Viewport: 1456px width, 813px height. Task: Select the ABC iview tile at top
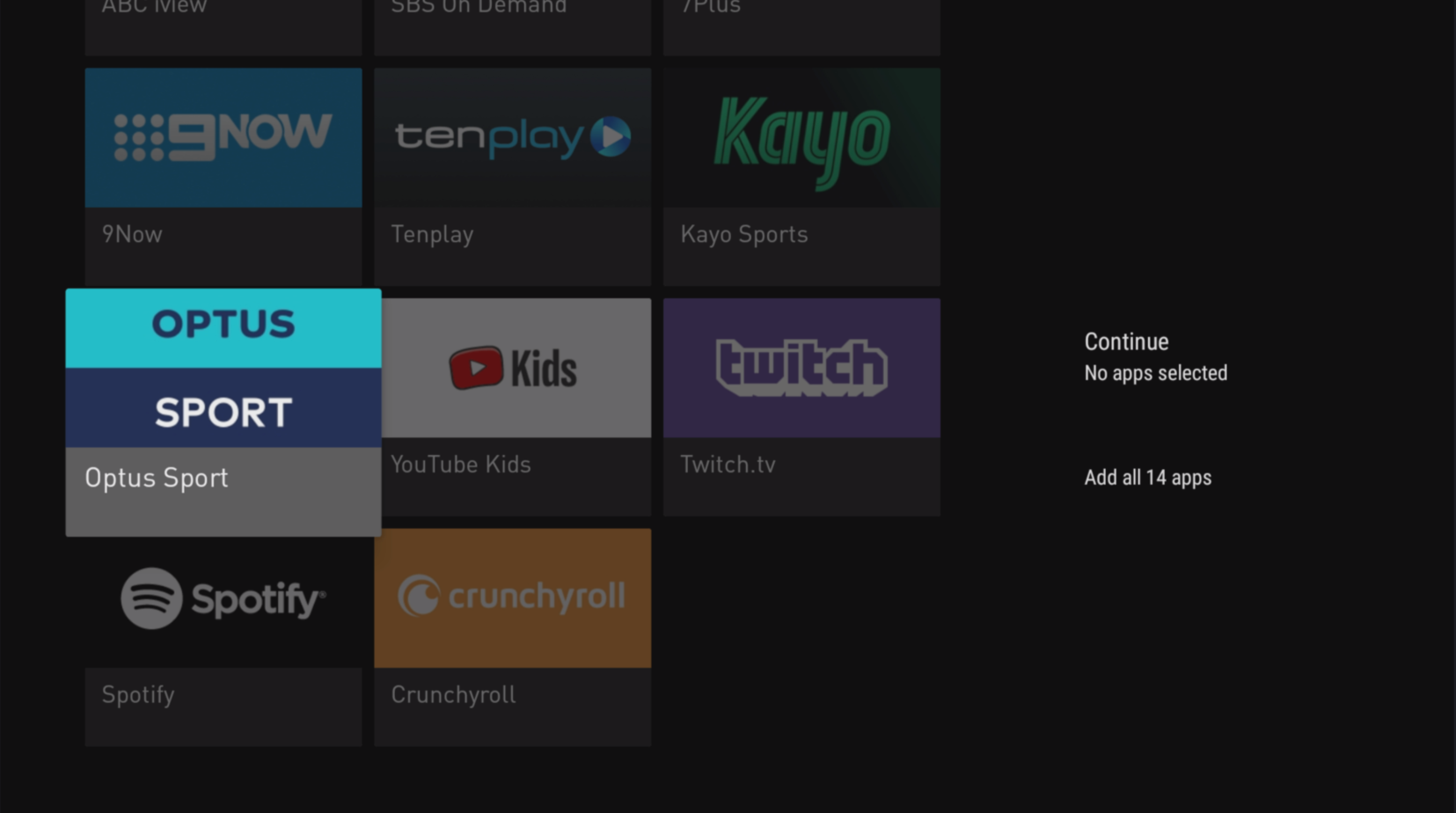223,22
